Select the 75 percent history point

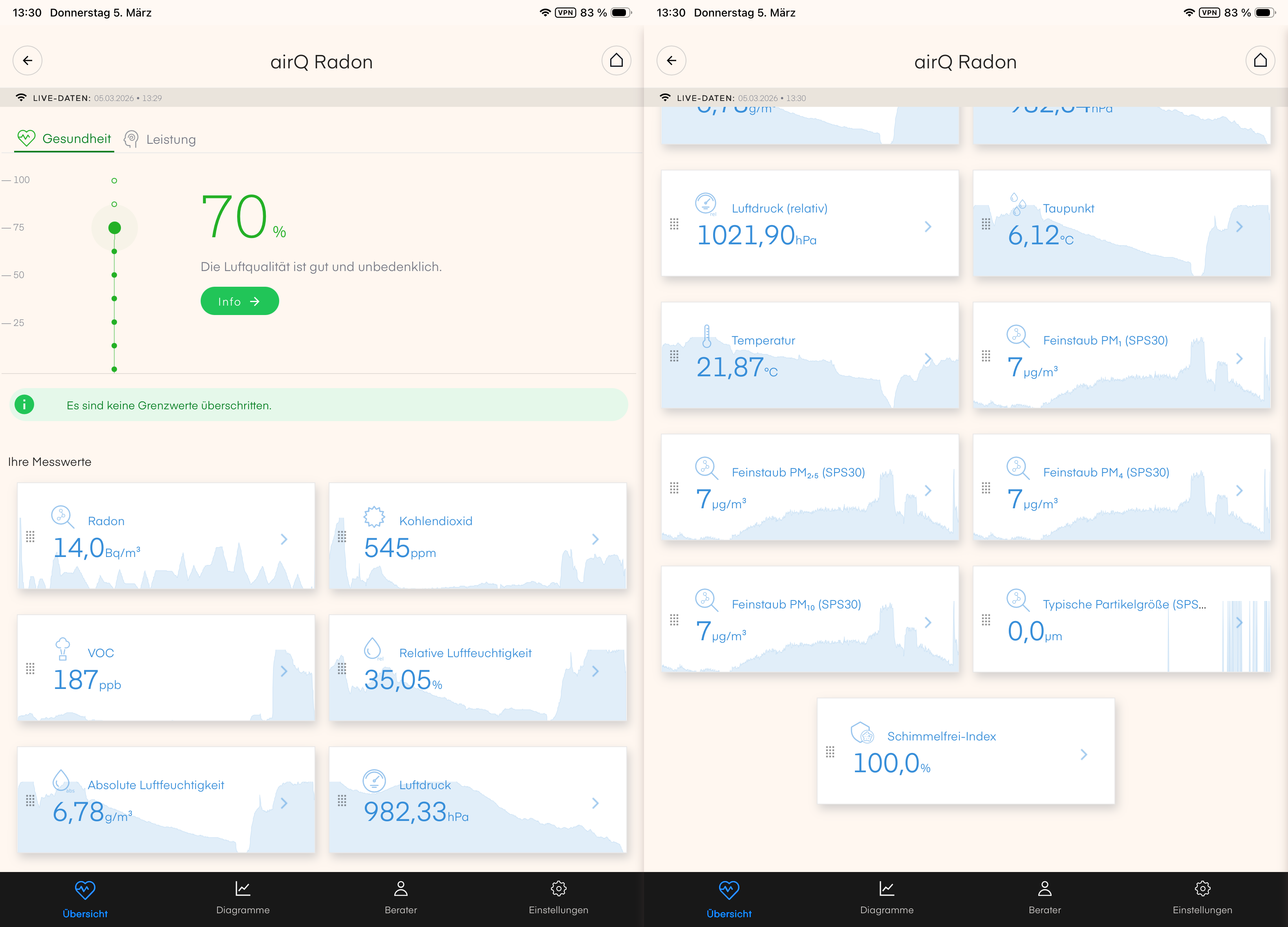pos(114,228)
